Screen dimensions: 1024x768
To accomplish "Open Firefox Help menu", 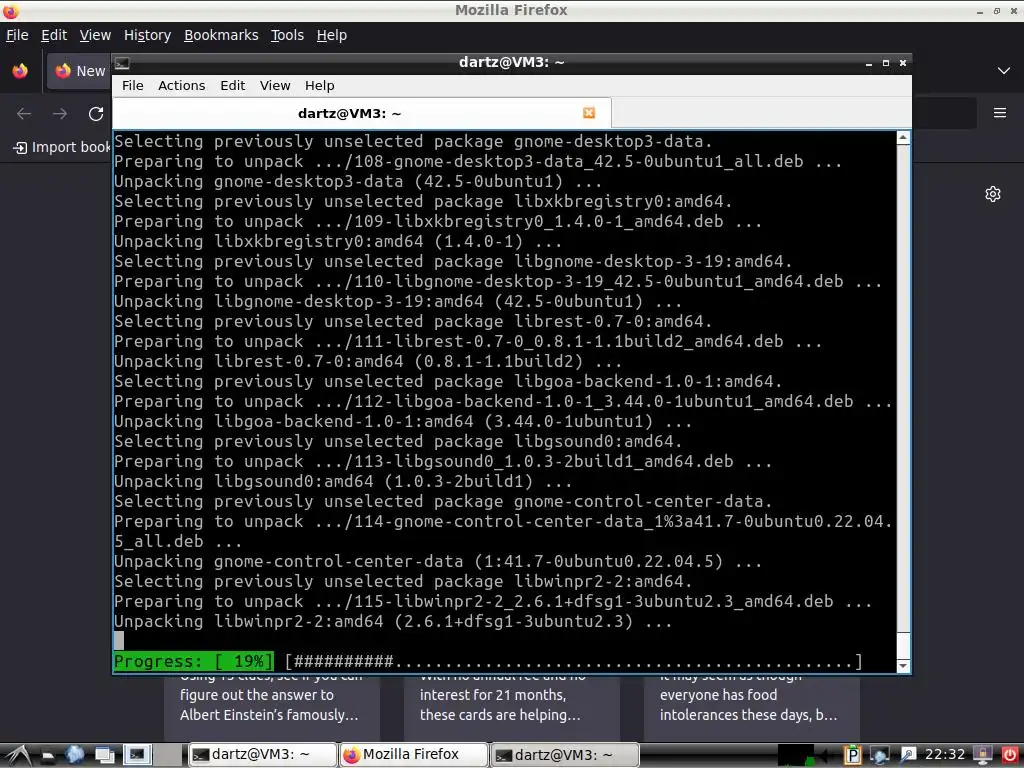I will (x=332, y=35).
